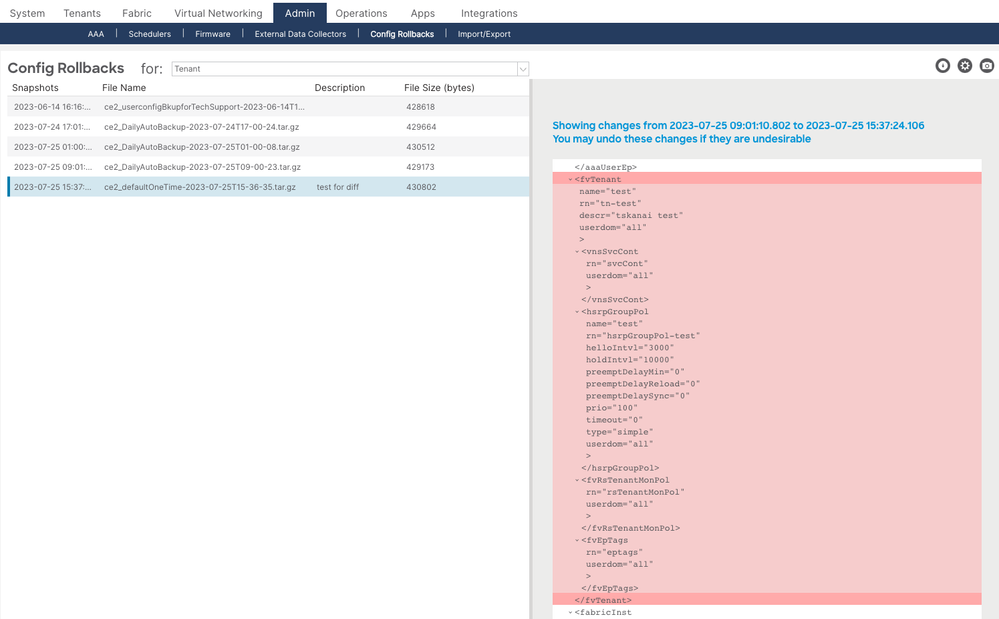Click file ce2_DailyAutoBackup-2023-07-25T01-00-08.tar.gz
This screenshot has height=619, width=999.
pos(202,147)
